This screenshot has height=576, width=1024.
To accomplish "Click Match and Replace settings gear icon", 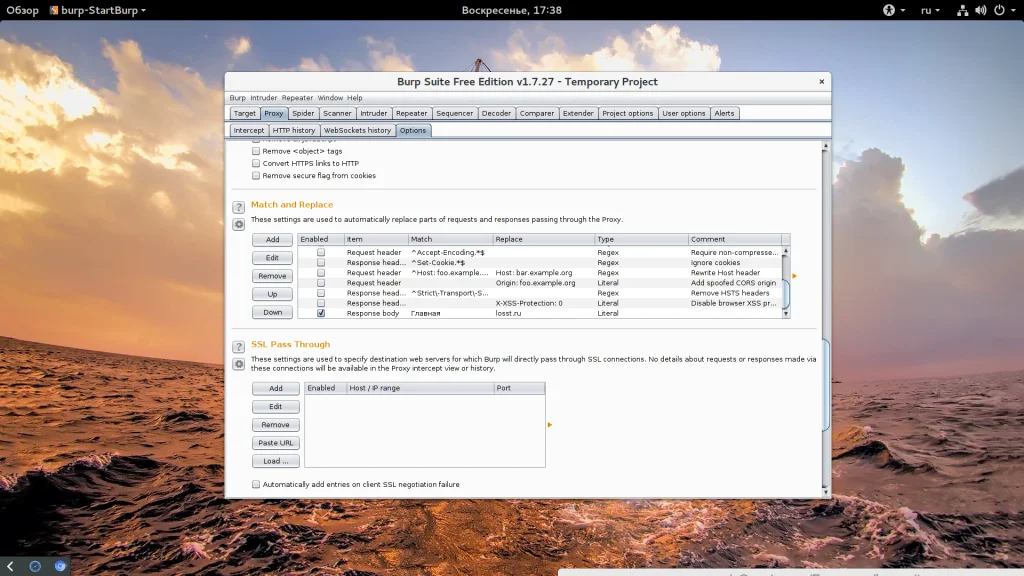I will click(239, 224).
